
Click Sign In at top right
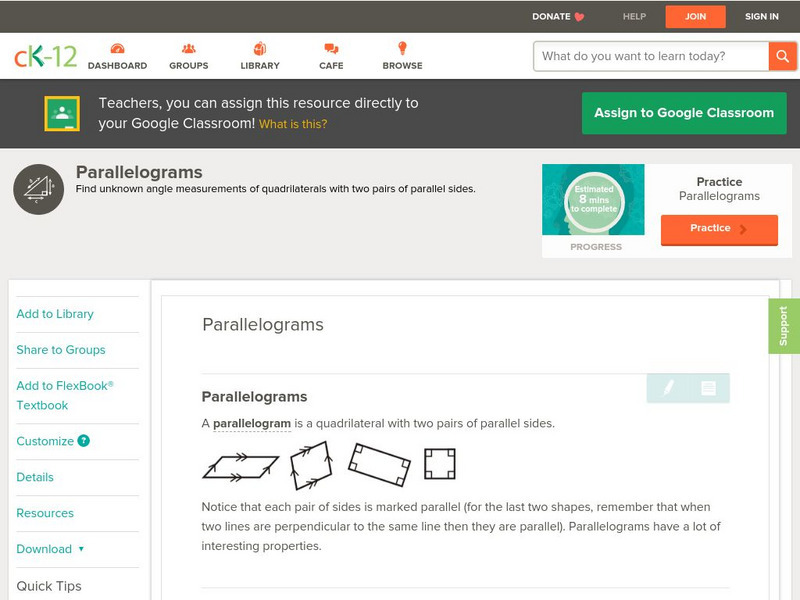(x=762, y=16)
